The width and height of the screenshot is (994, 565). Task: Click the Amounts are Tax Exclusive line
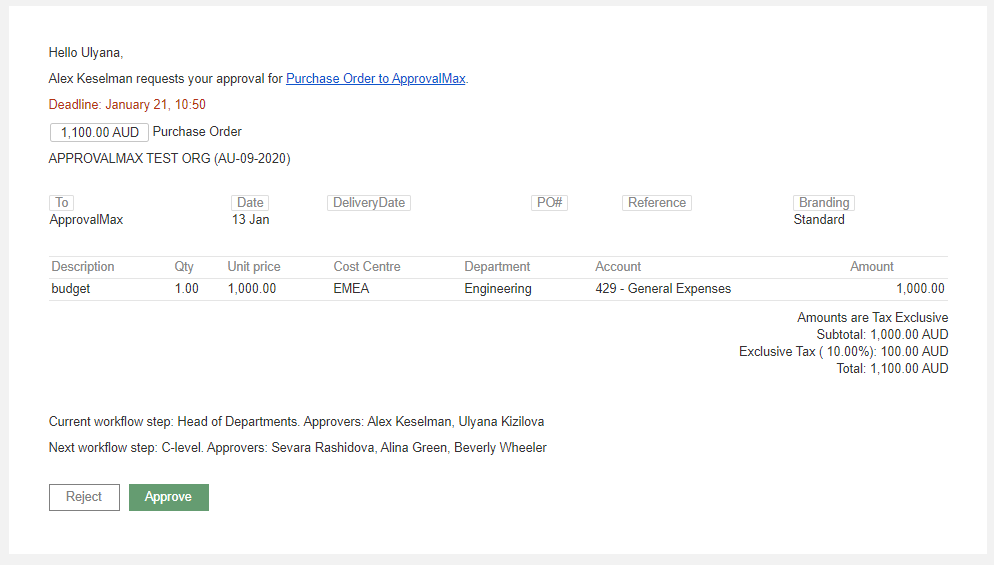point(872,318)
